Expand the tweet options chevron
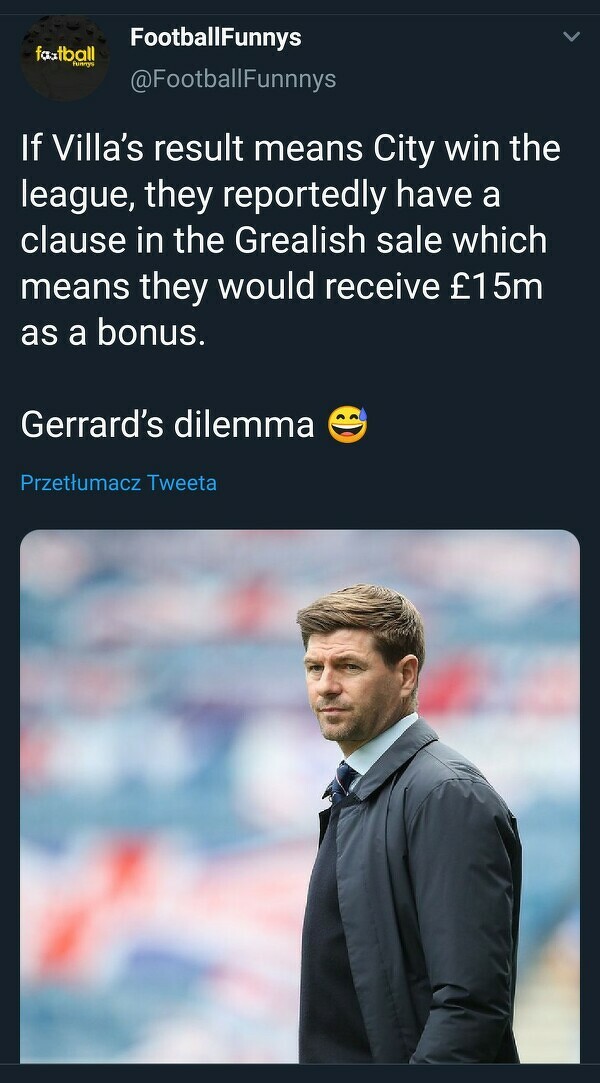Image resolution: width=600 pixels, height=1083 pixels. 571,38
